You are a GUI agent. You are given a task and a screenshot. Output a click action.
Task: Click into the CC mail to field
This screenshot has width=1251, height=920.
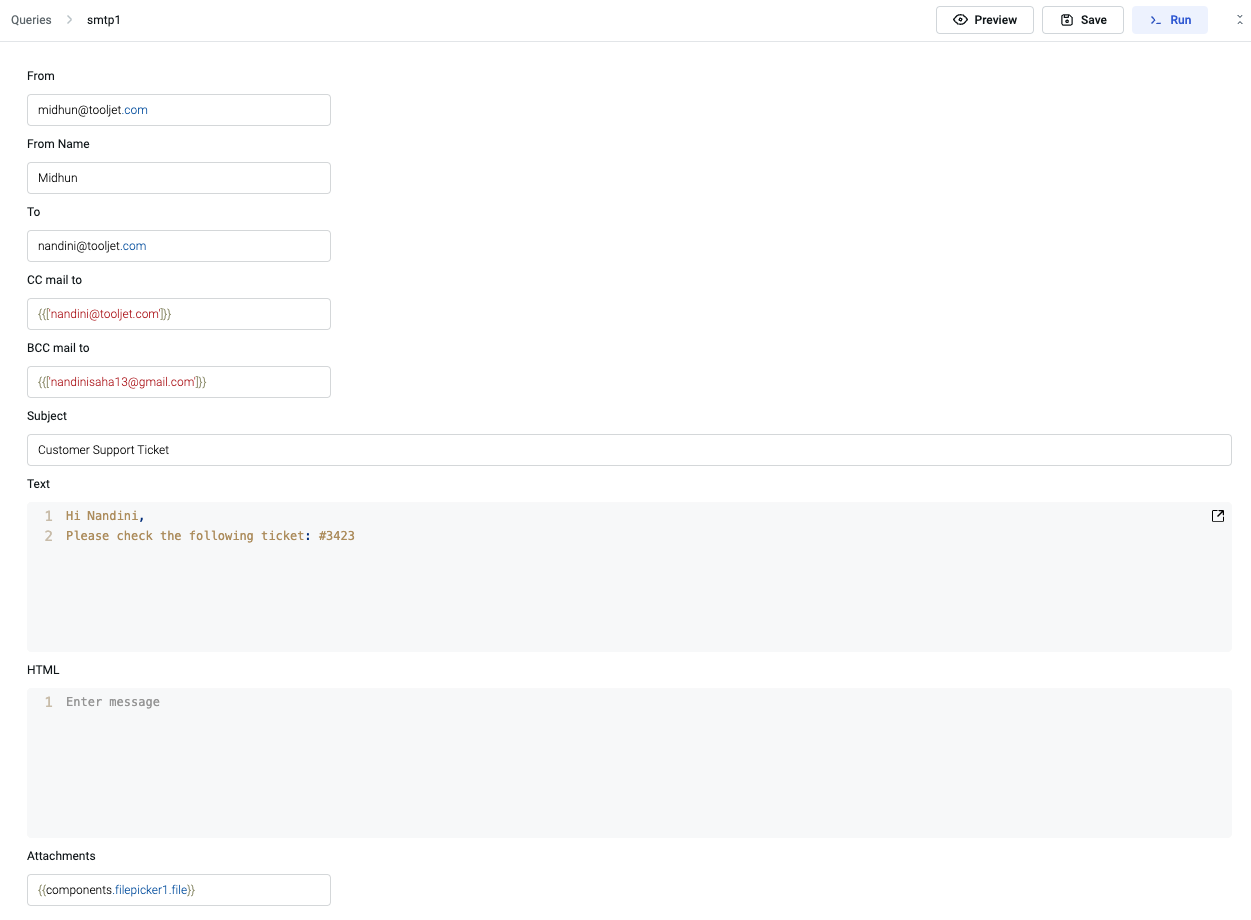click(x=178, y=314)
